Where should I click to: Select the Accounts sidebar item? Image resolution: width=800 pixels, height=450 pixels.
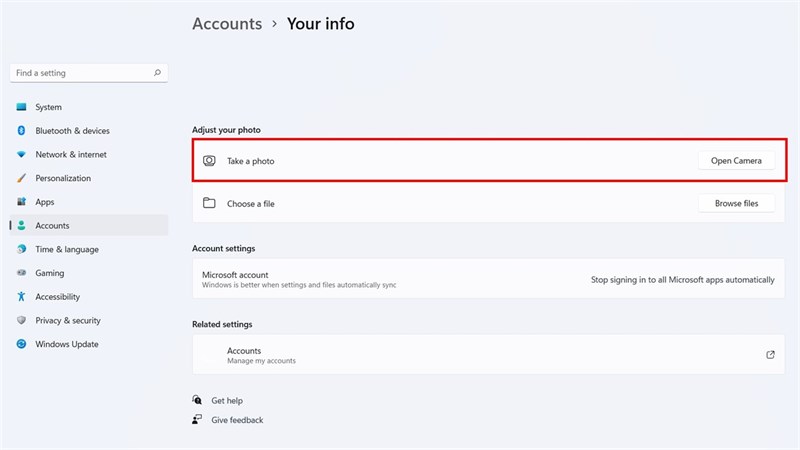point(89,225)
